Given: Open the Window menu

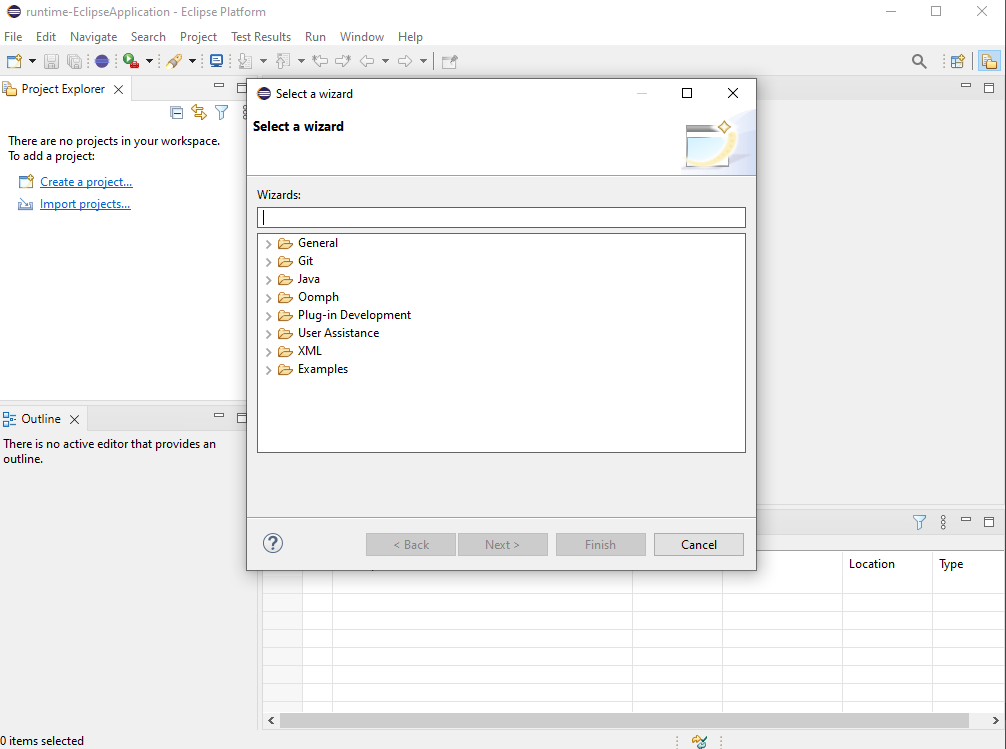Looking at the screenshot, I should click(362, 37).
